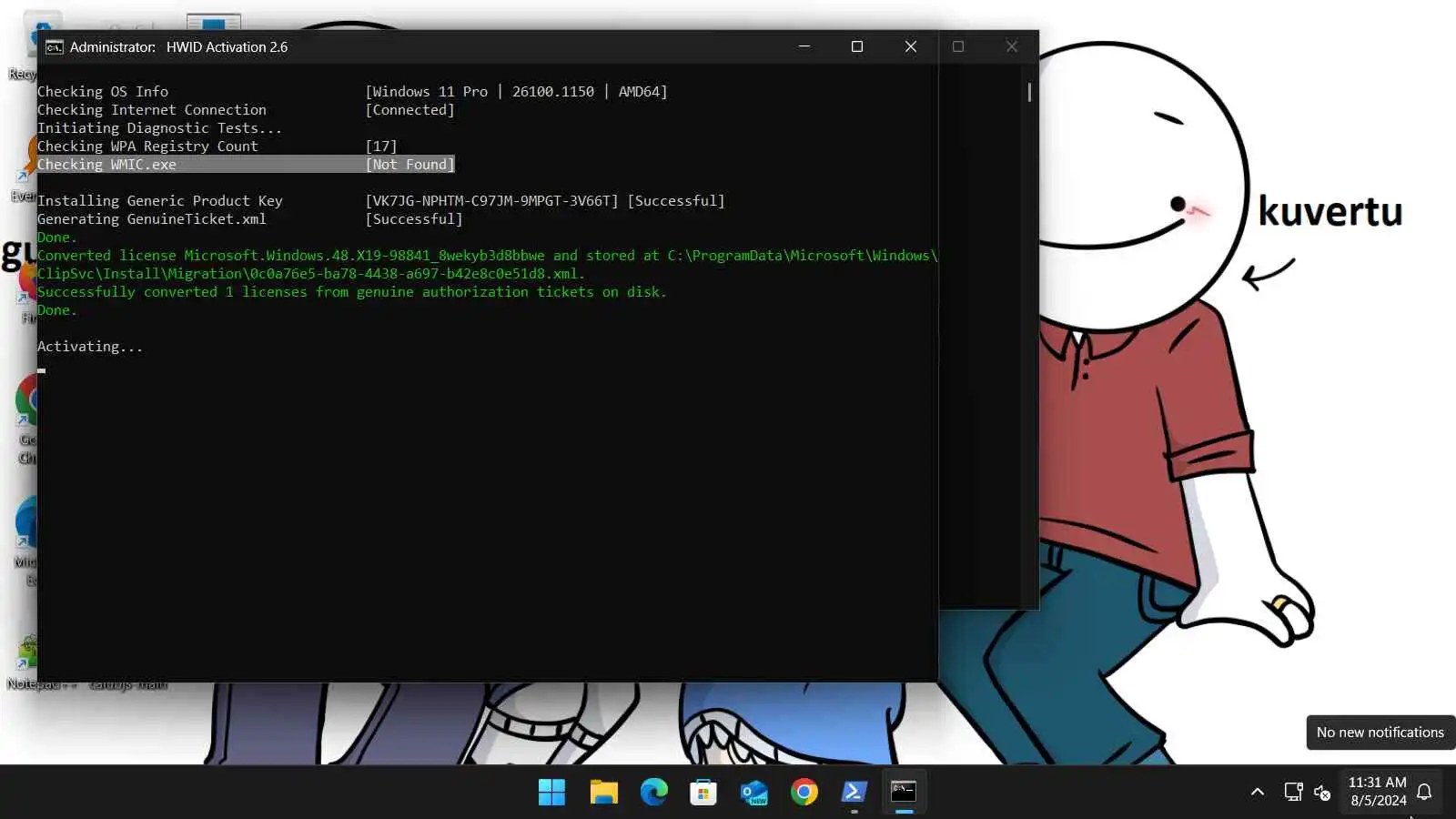Maximize the window behind HWID Activation
This screenshot has height=819, width=1456.
point(958,46)
